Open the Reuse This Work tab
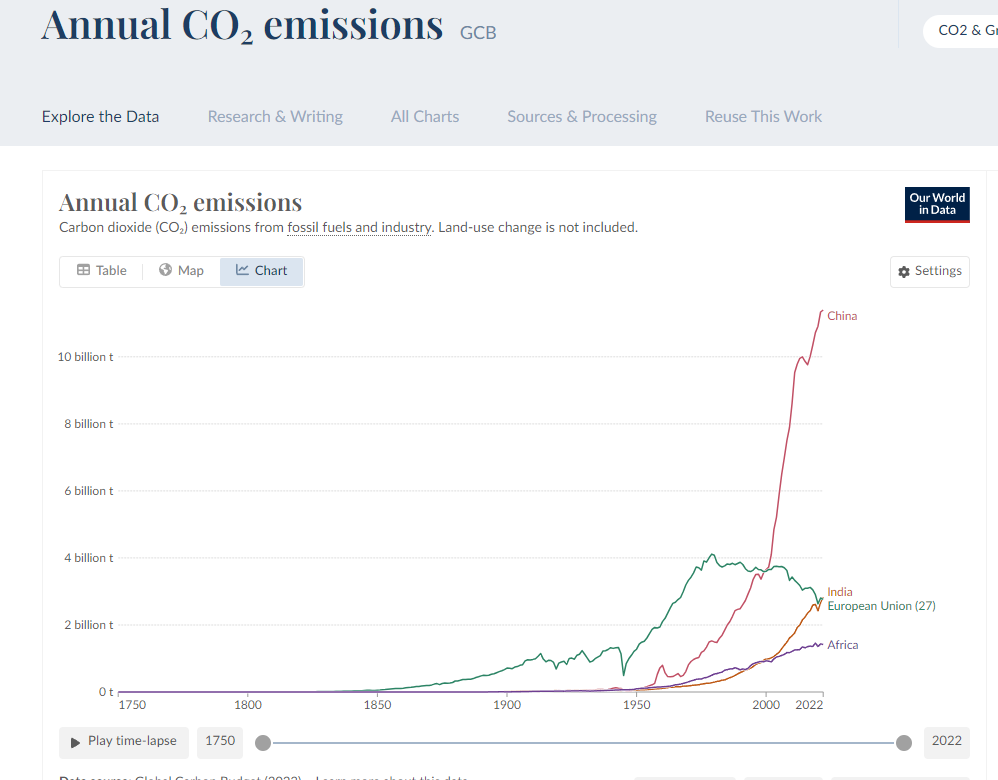 [763, 117]
